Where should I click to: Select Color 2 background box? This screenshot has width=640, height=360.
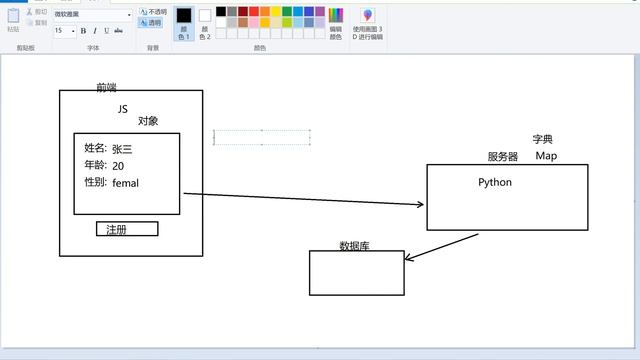[205, 24]
